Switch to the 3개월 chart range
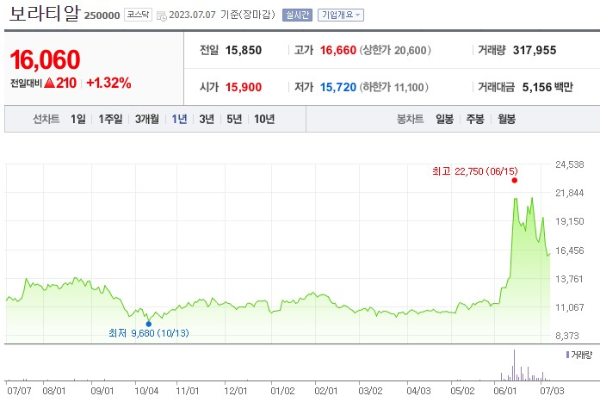 [x=147, y=119]
